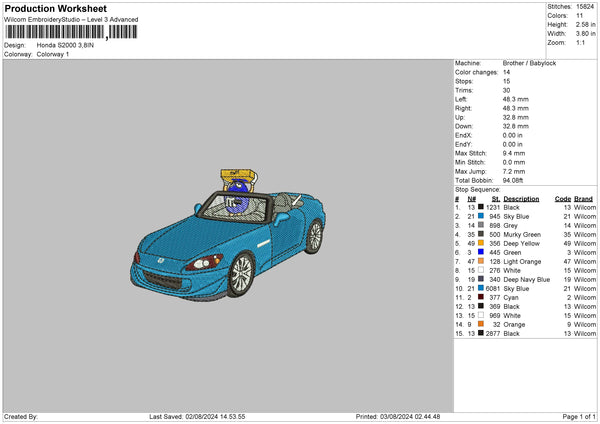Click the Total Bobbin value '94.08ft'
600x424 pixels.
513,181
